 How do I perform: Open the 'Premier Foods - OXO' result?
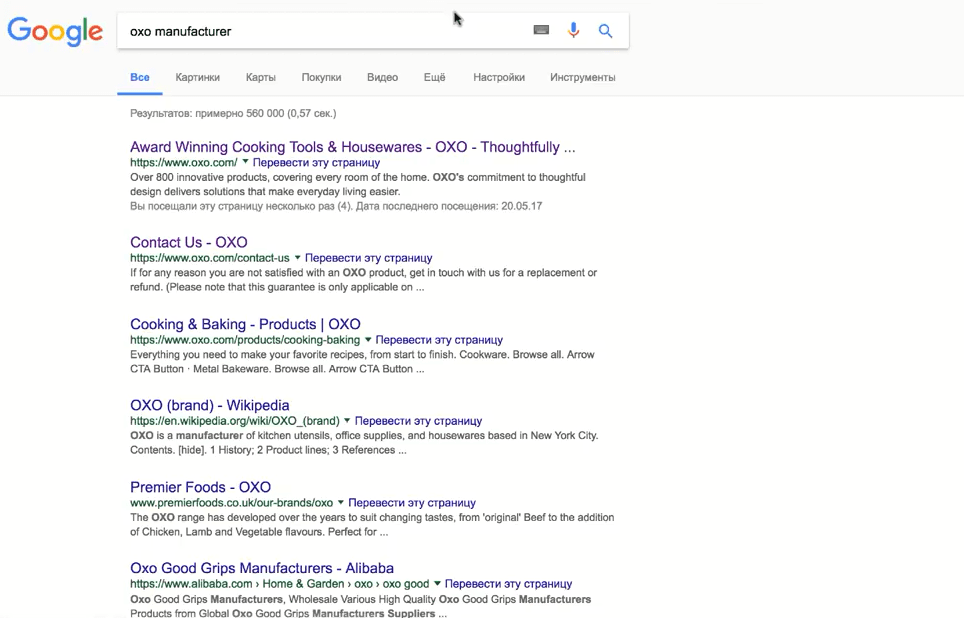coord(200,487)
